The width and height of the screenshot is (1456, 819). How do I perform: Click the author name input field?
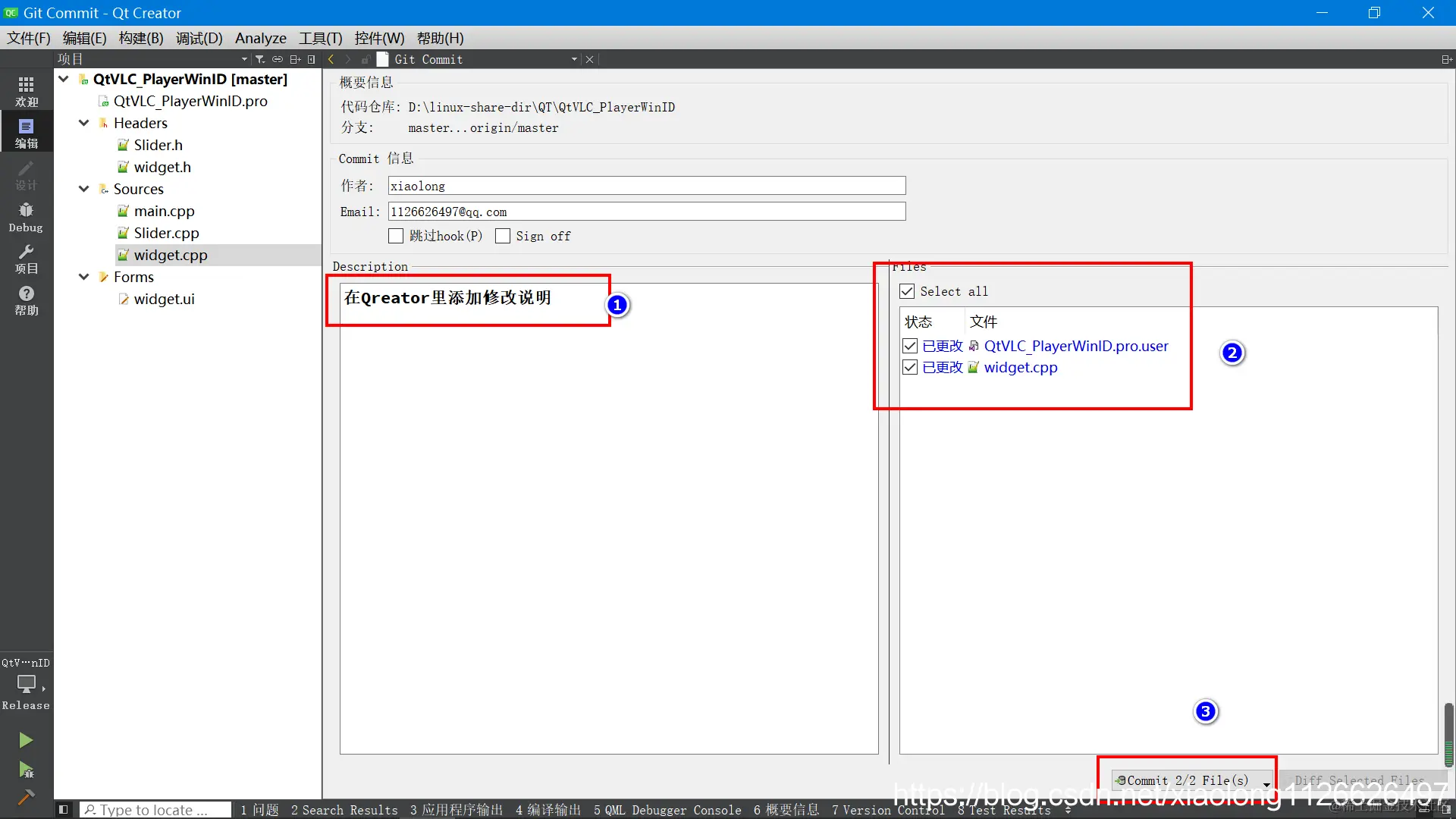tap(646, 186)
